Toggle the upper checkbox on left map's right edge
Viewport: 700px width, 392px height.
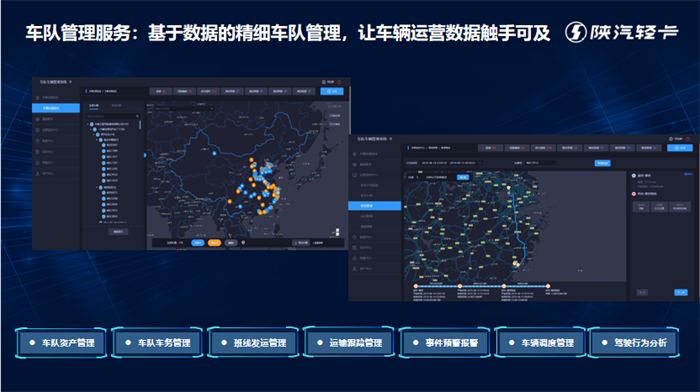(331, 116)
